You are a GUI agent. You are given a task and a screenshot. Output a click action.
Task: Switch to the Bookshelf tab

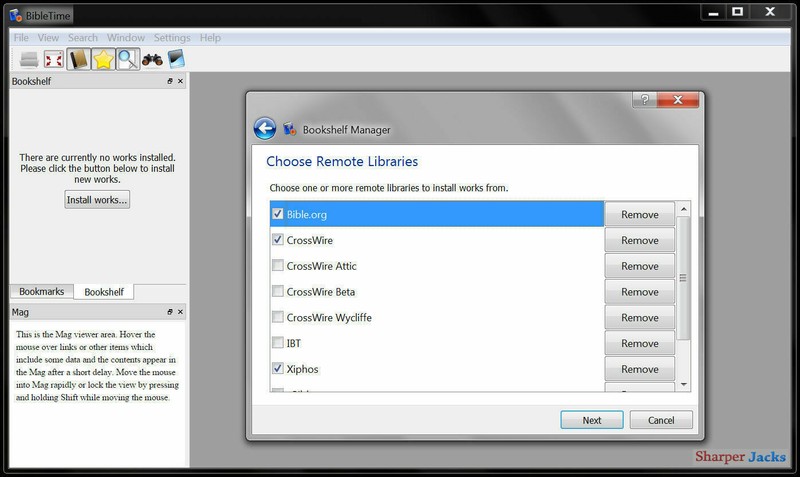click(104, 292)
